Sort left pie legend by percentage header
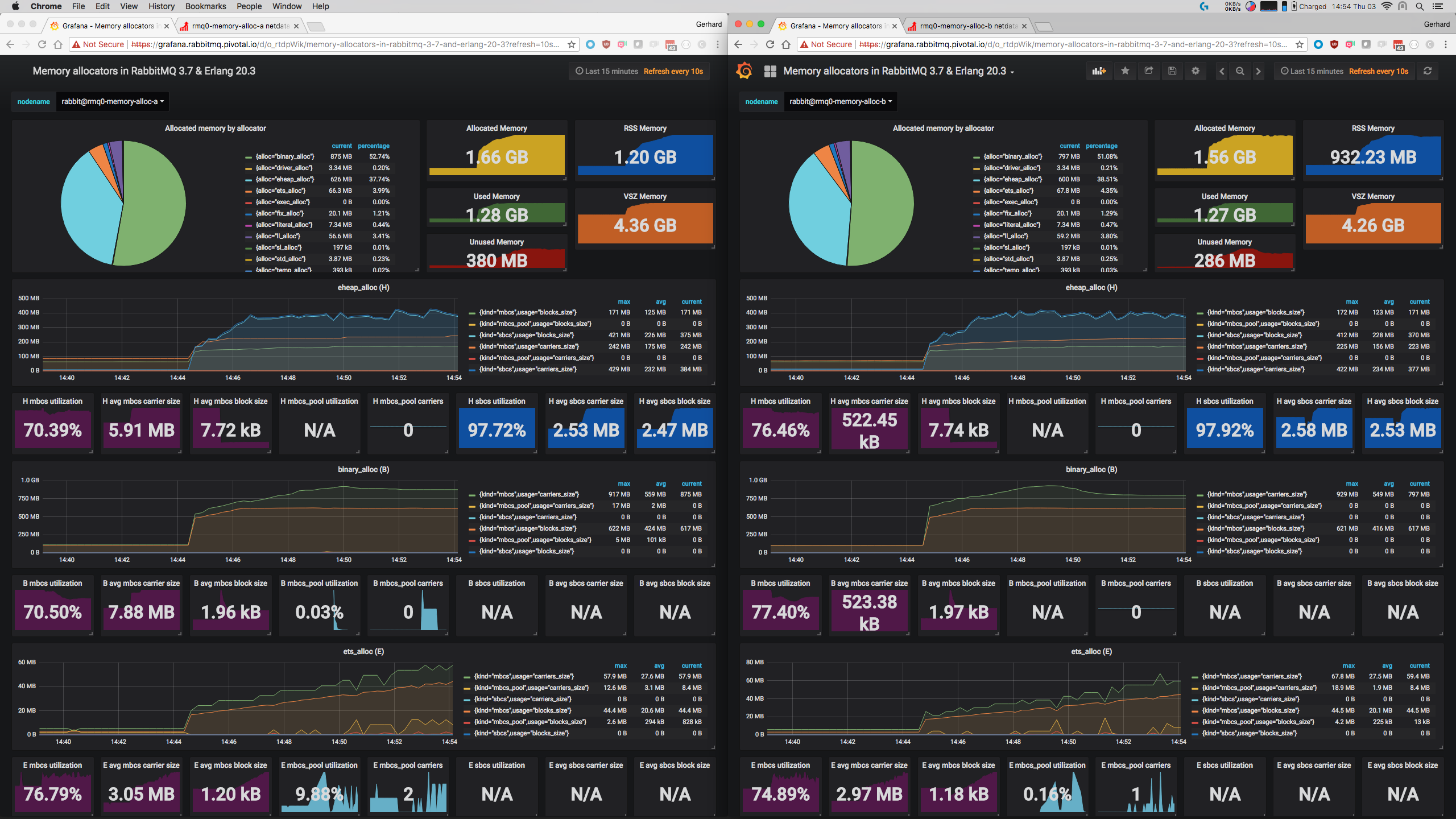The height and width of the screenshot is (819, 1456). click(x=374, y=146)
